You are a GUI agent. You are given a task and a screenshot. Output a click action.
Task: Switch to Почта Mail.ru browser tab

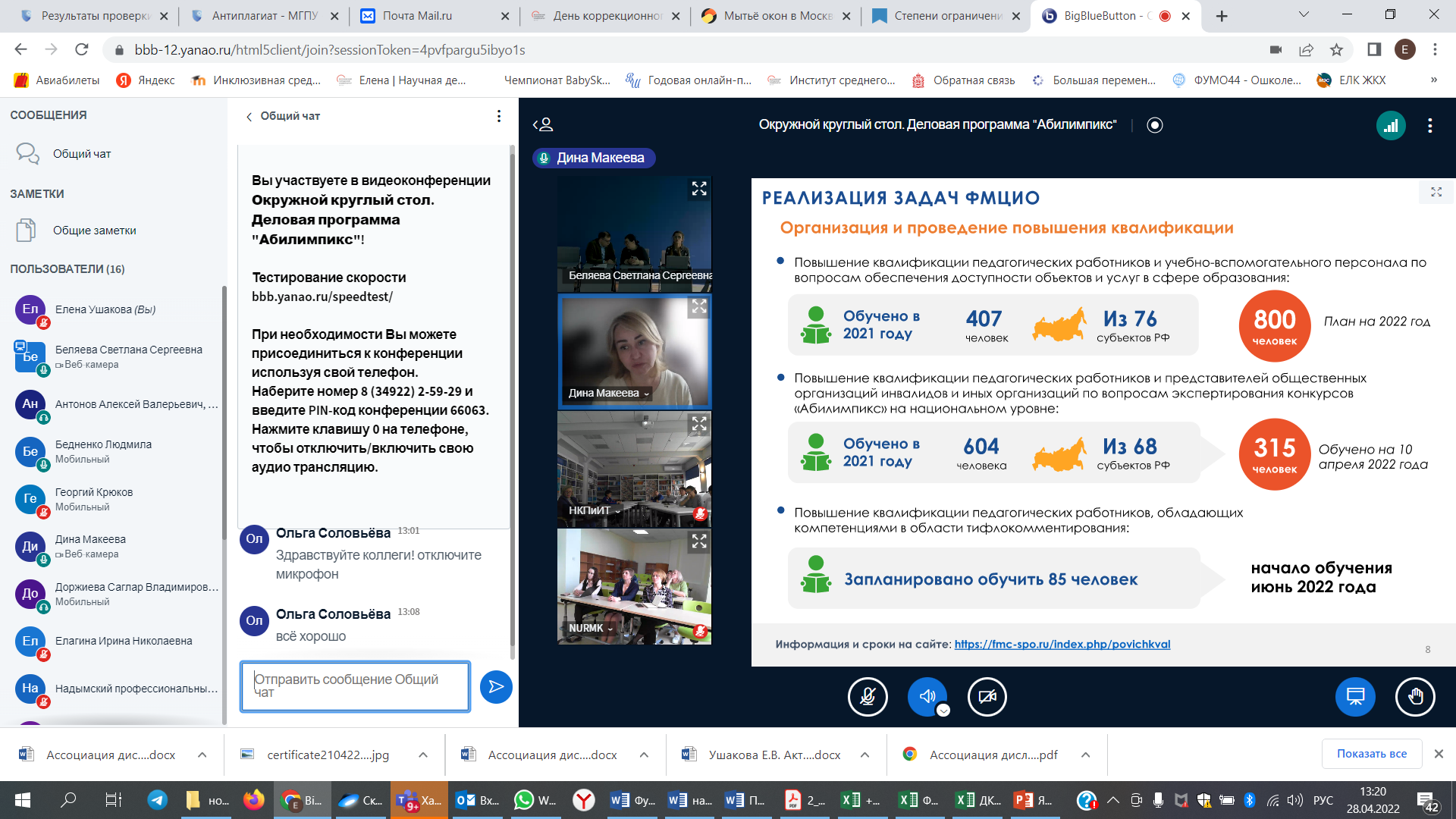pyautogui.click(x=417, y=16)
